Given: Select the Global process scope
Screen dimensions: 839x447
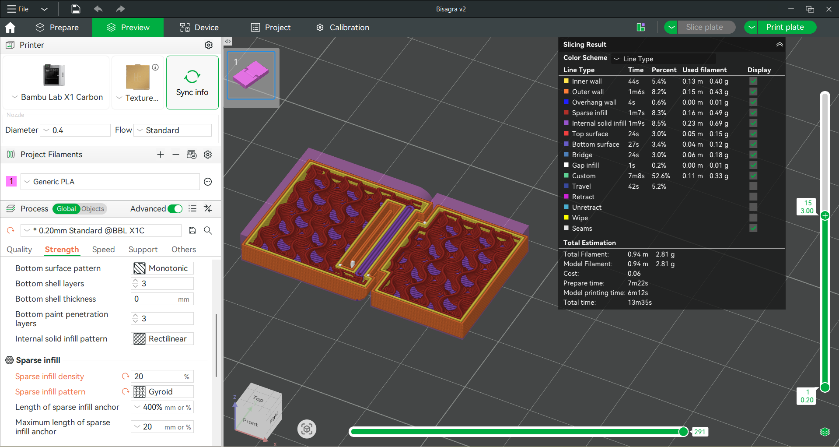Looking at the screenshot, I should coord(66,209).
